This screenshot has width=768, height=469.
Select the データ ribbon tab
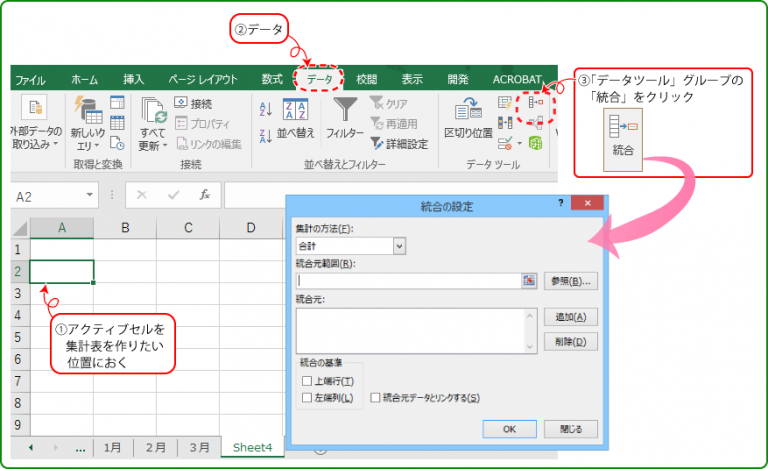click(319, 79)
